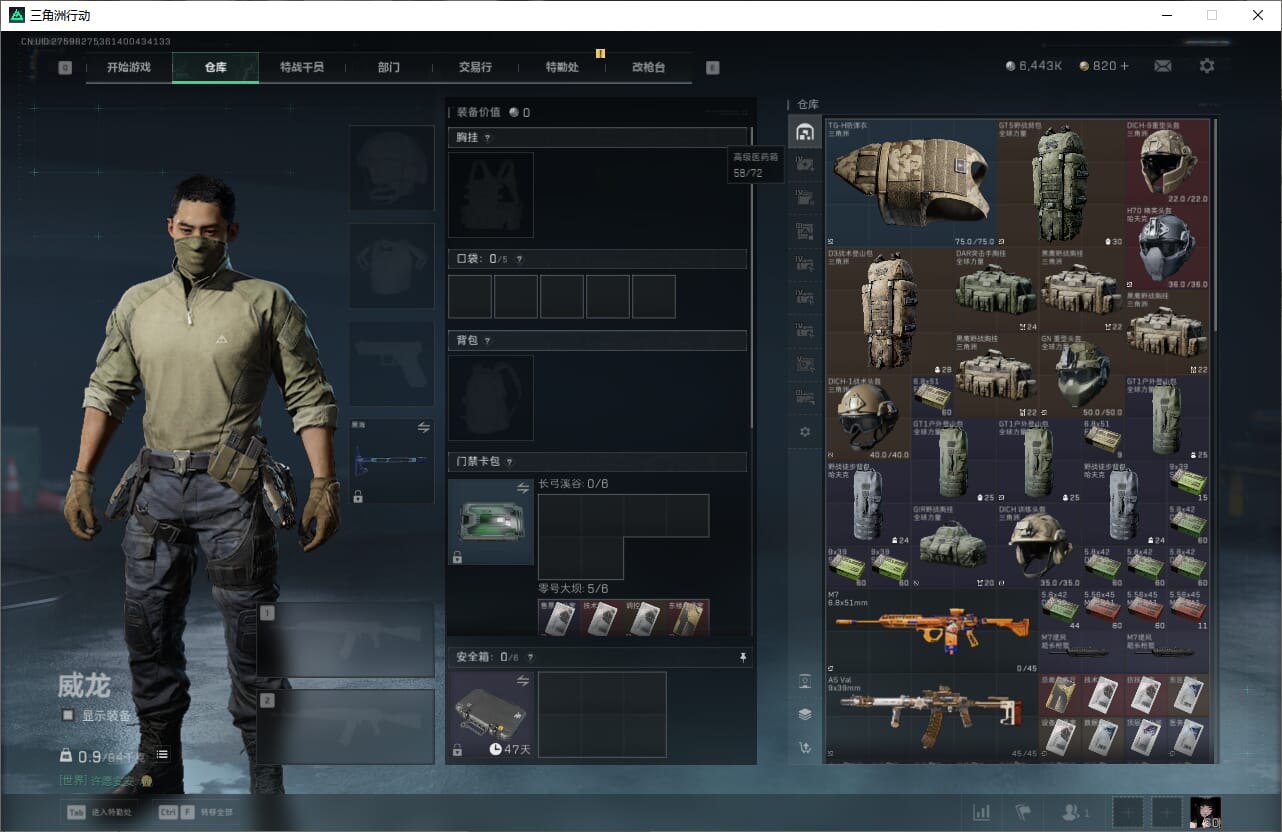
Task: Select the GN重型头盔 item
Action: 1081,375
